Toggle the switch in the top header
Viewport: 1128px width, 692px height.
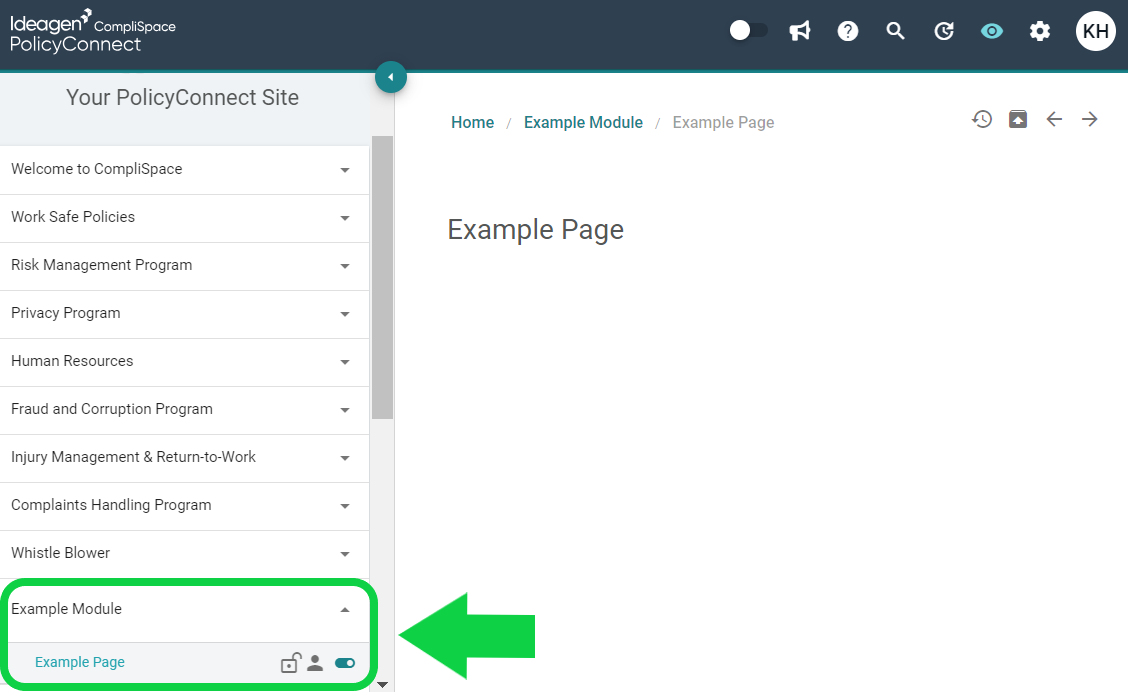pyautogui.click(x=748, y=31)
